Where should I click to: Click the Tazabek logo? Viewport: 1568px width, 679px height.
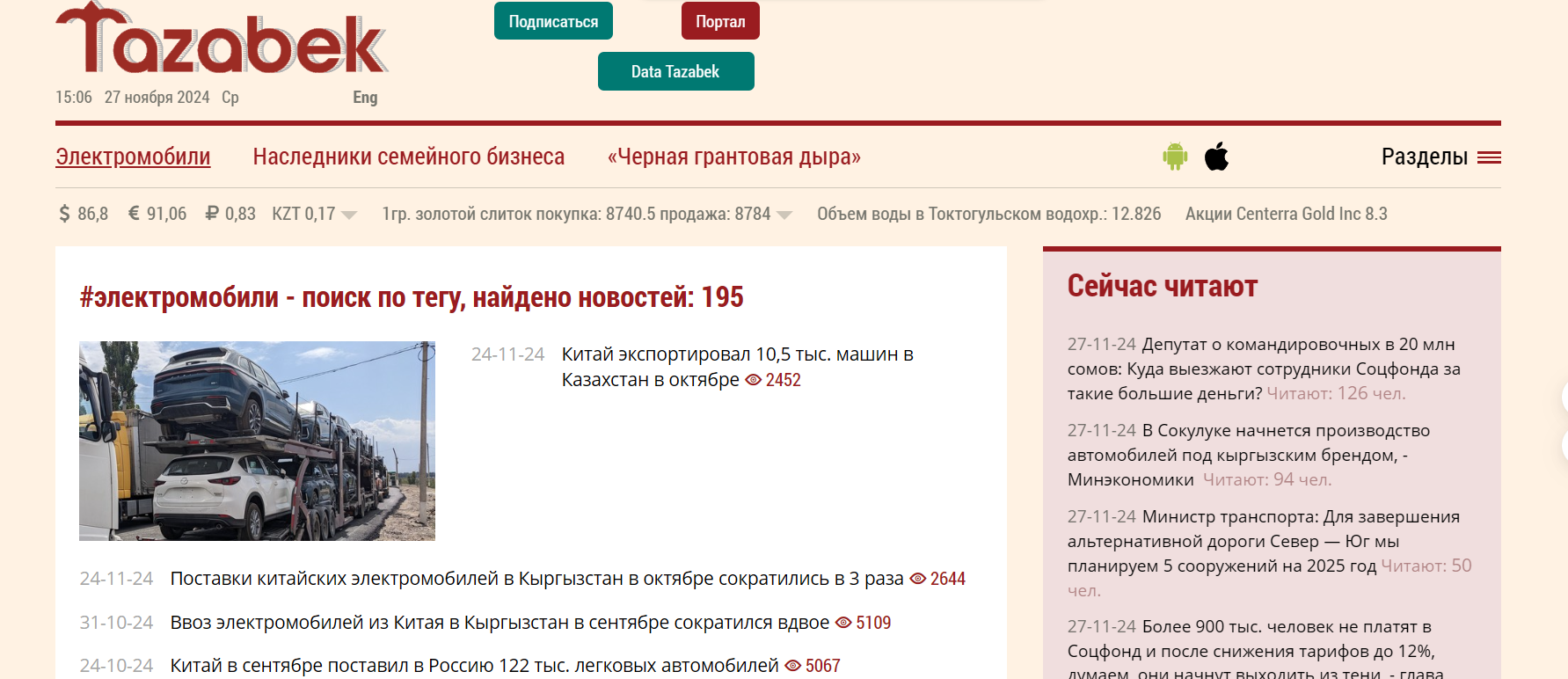coord(222,38)
